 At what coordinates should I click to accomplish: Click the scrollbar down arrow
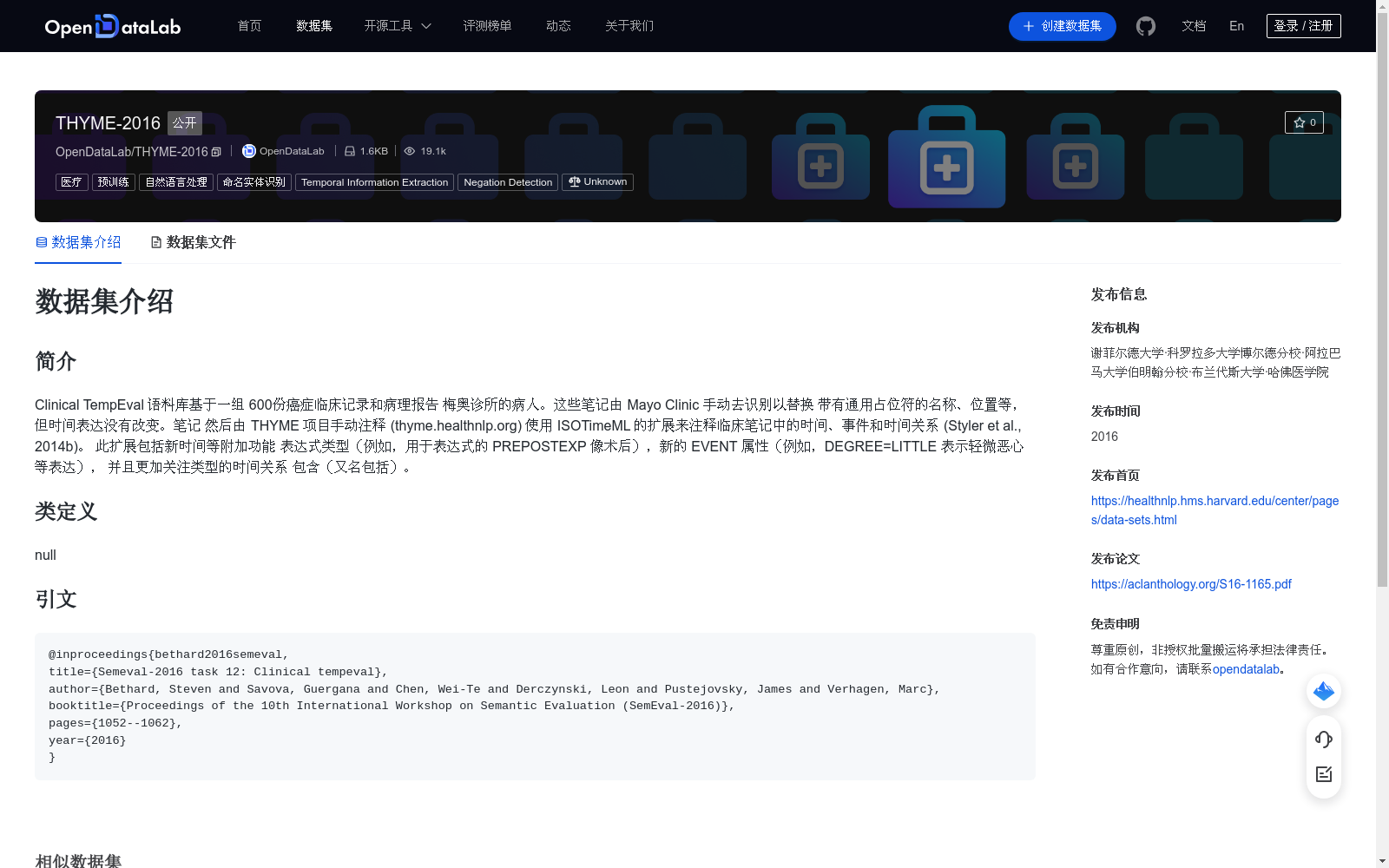point(1382,861)
